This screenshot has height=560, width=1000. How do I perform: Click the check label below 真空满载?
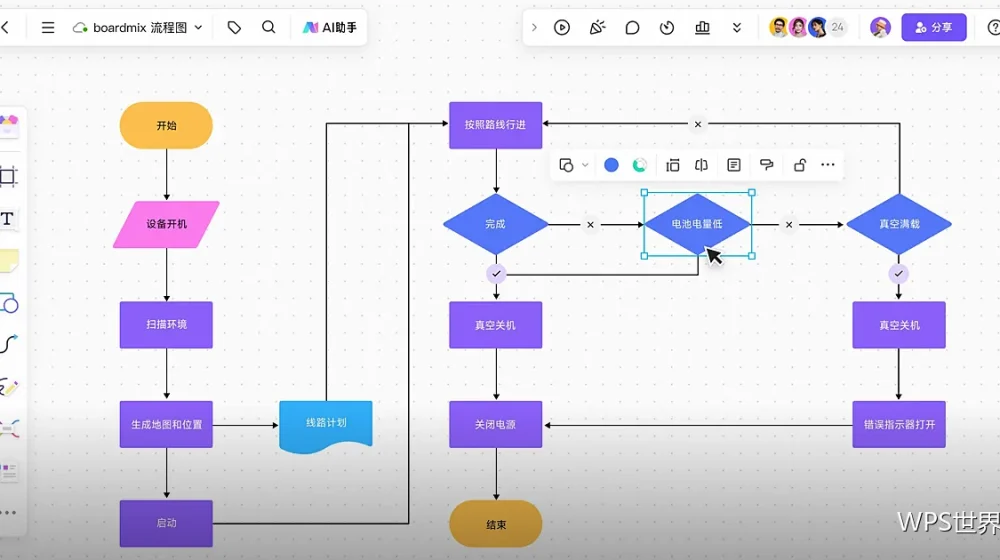click(899, 274)
